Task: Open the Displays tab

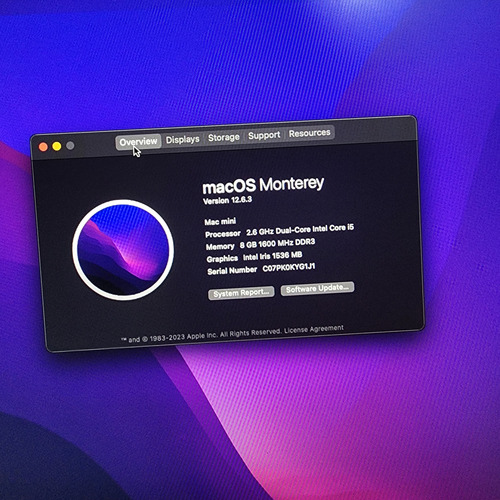Action: tap(183, 139)
